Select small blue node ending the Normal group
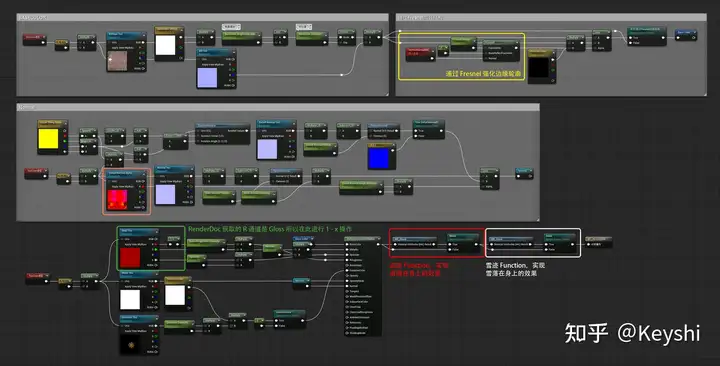This screenshot has height=366, width=720. tap(524, 174)
